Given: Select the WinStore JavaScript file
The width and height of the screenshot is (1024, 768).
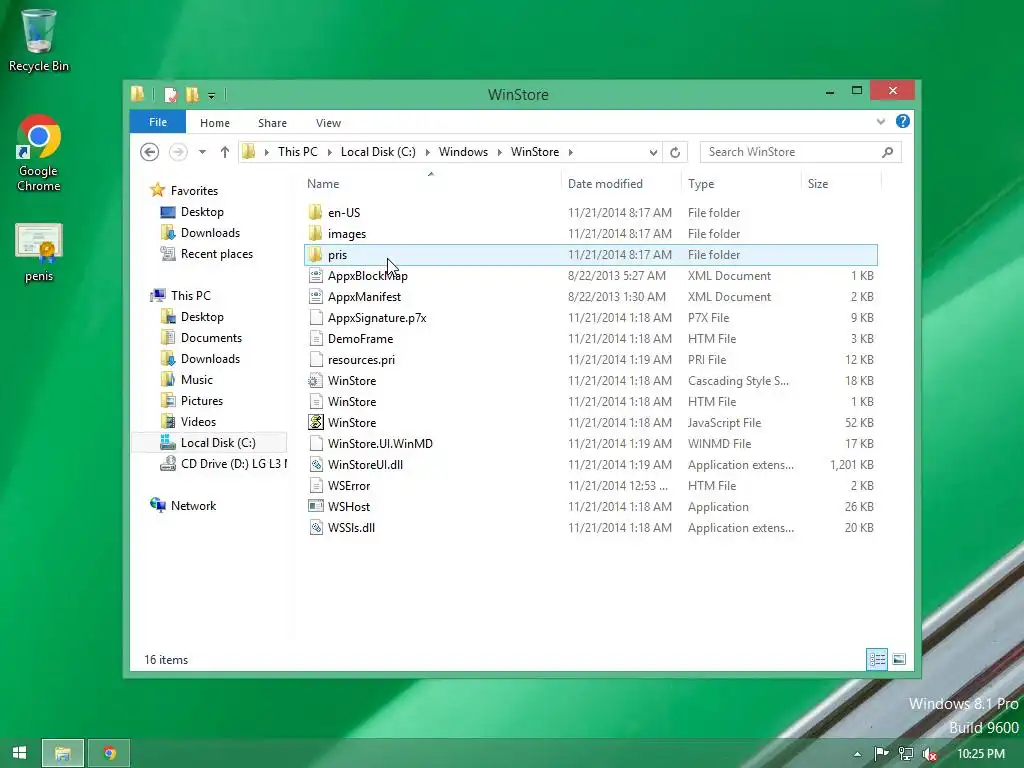Looking at the screenshot, I should (590, 423).
